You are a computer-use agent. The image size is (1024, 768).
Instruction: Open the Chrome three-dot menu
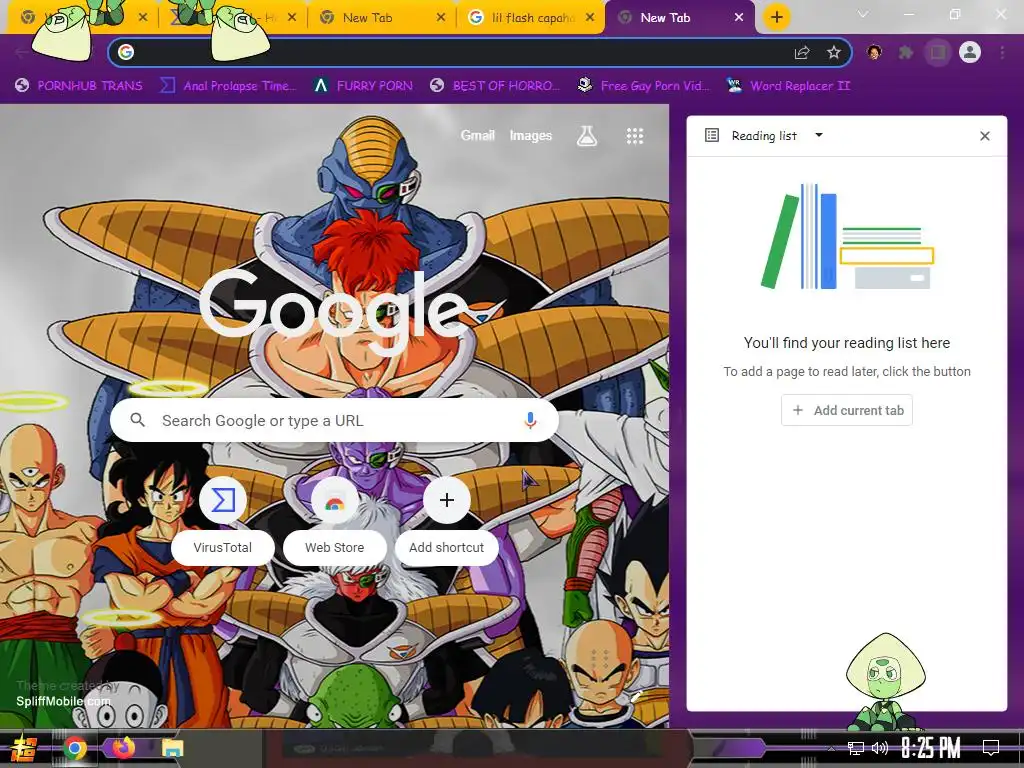click(1002, 52)
